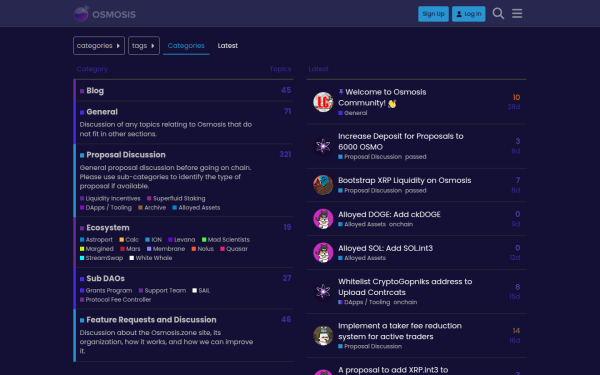This screenshot has width=600, height=375.
Task: Click reply count 14 on taker fee topic
Action: [516, 331]
